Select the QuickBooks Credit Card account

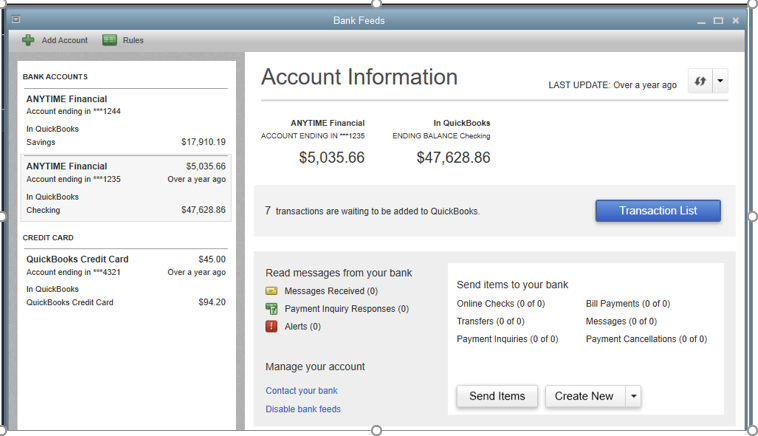(x=126, y=280)
